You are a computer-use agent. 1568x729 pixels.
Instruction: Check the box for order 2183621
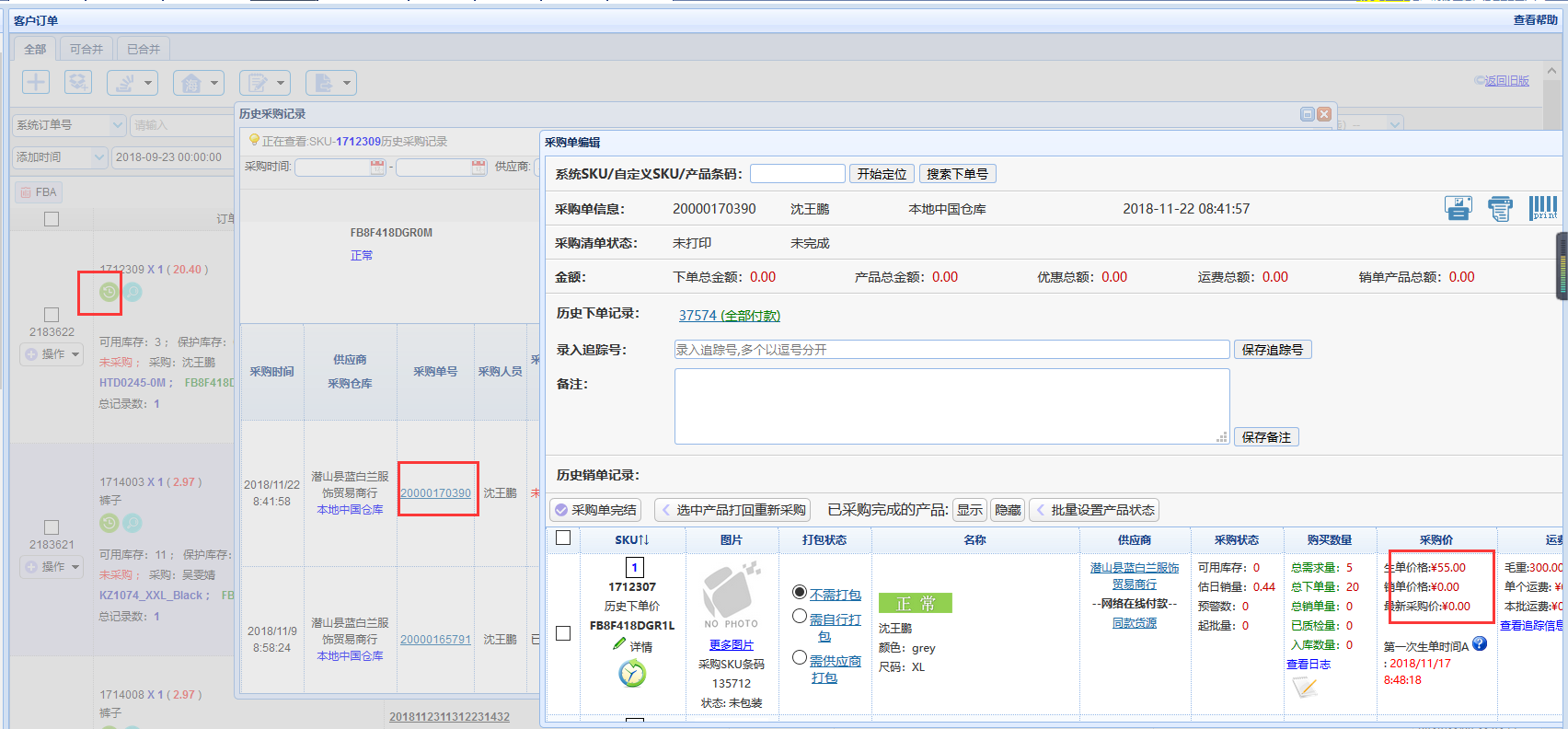(x=52, y=527)
